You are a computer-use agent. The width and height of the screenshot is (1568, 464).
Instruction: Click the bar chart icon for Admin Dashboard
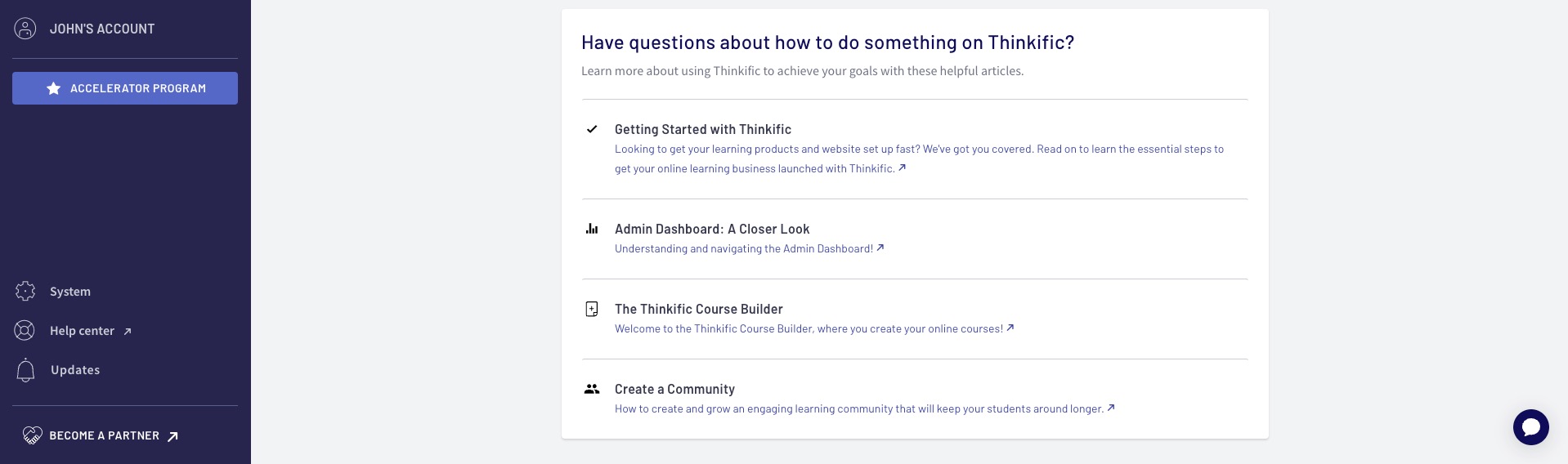592,229
